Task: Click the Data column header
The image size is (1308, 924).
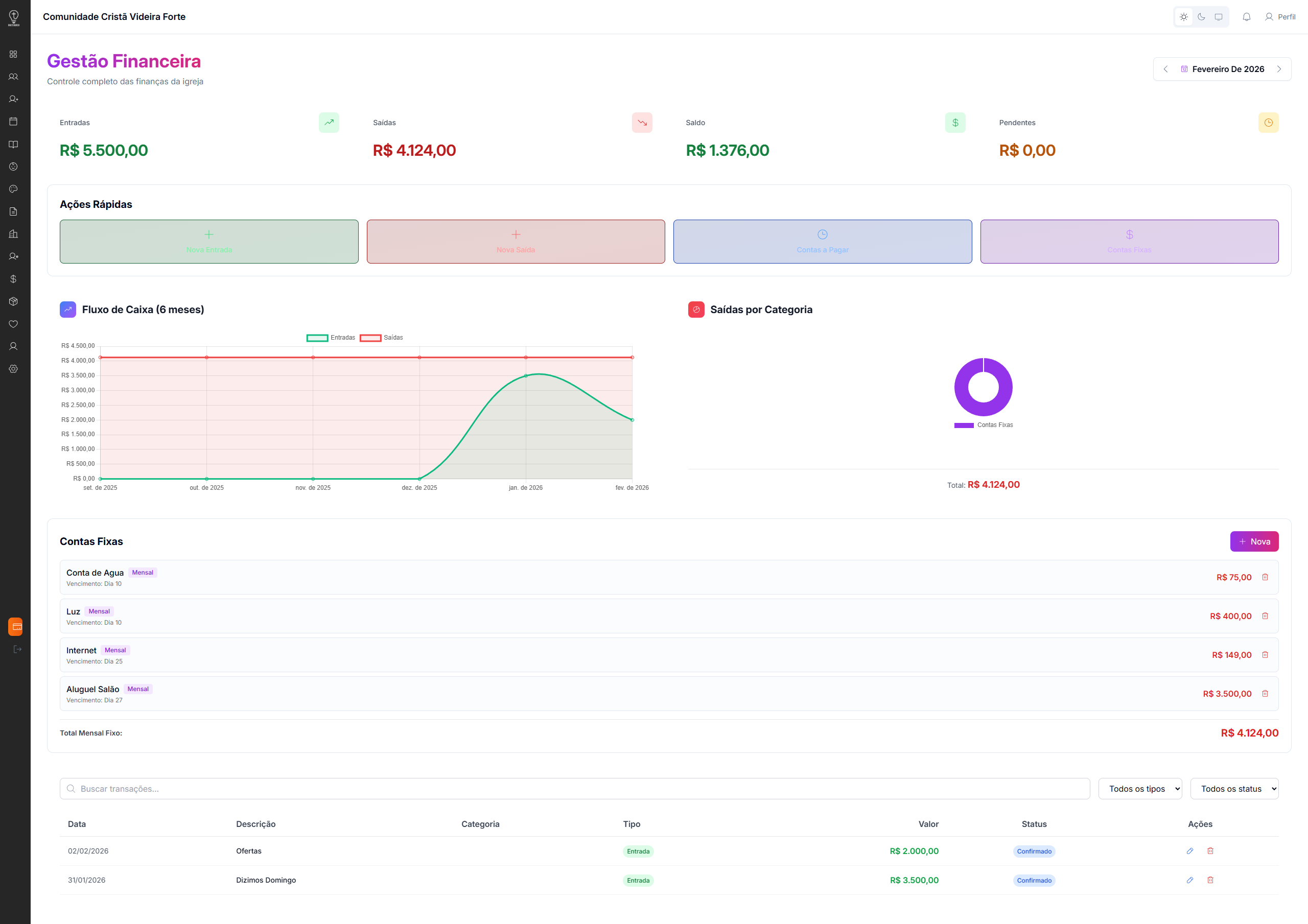Action: [x=77, y=824]
